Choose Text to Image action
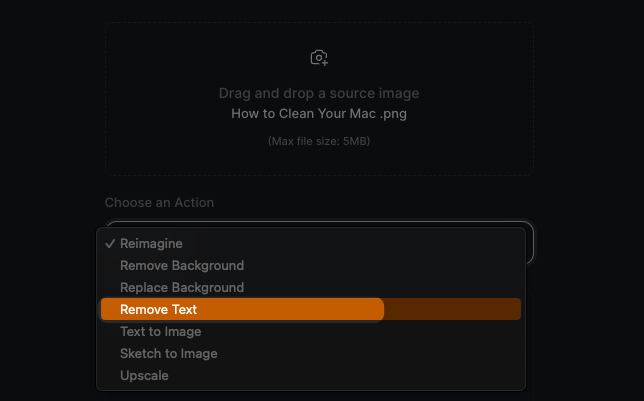This screenshot has height=401, width=644. [160, 332]
